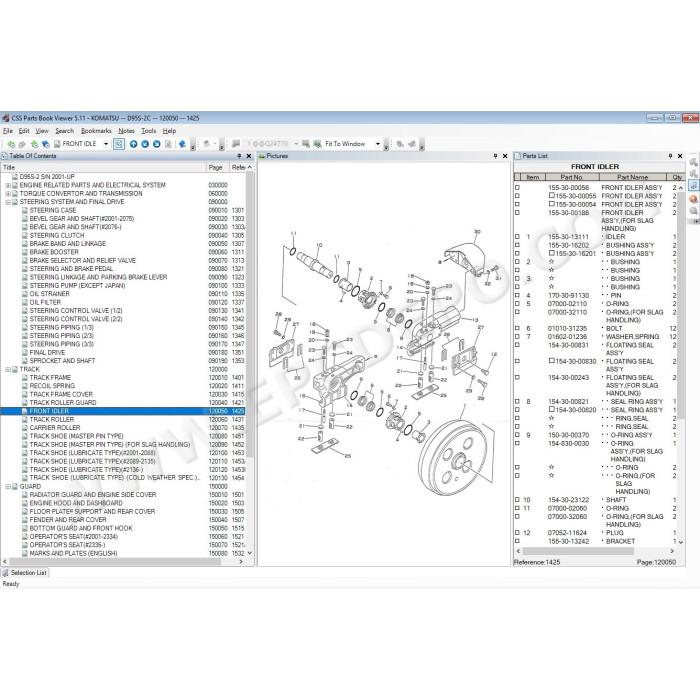Viewport: 700px width, 700px height.
Task: Check the row box for 01010-31235 BOLT
Action: tap(517, 328)
